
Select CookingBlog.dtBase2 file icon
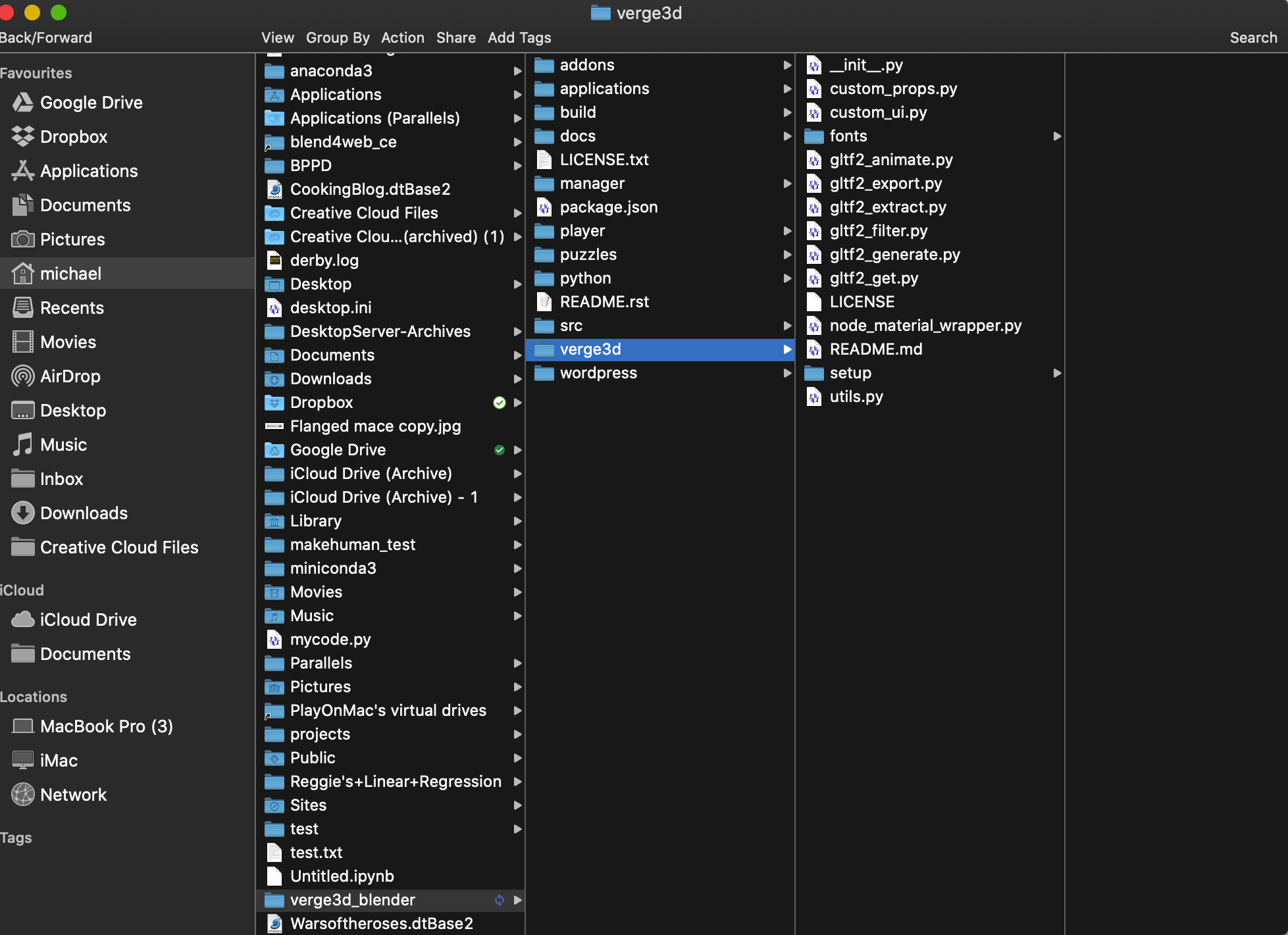(x=274, y=190)
